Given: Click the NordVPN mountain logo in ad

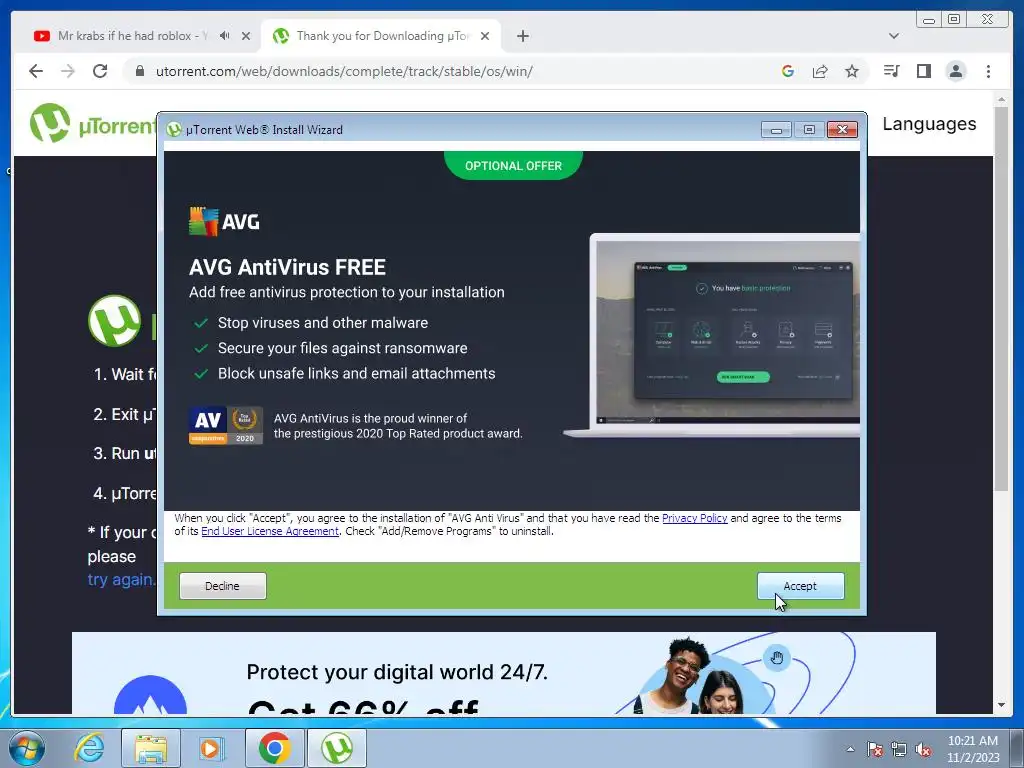Looking at the screenshot, I should point(150,696).
